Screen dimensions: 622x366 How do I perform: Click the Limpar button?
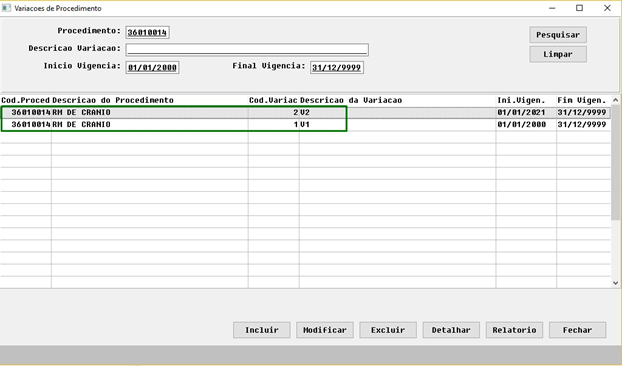tap(558, 54)
